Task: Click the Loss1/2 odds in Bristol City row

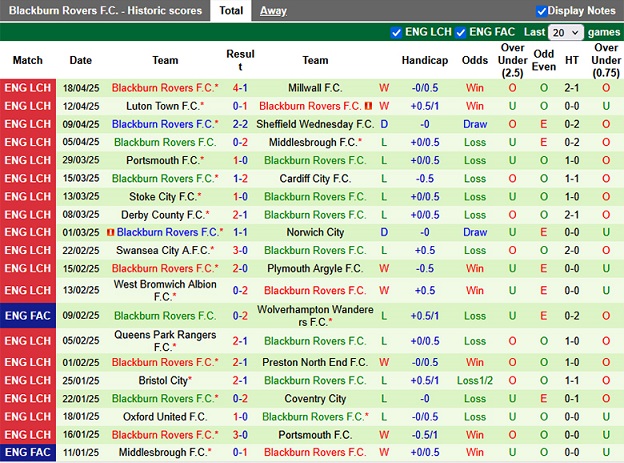Action: 475,380
